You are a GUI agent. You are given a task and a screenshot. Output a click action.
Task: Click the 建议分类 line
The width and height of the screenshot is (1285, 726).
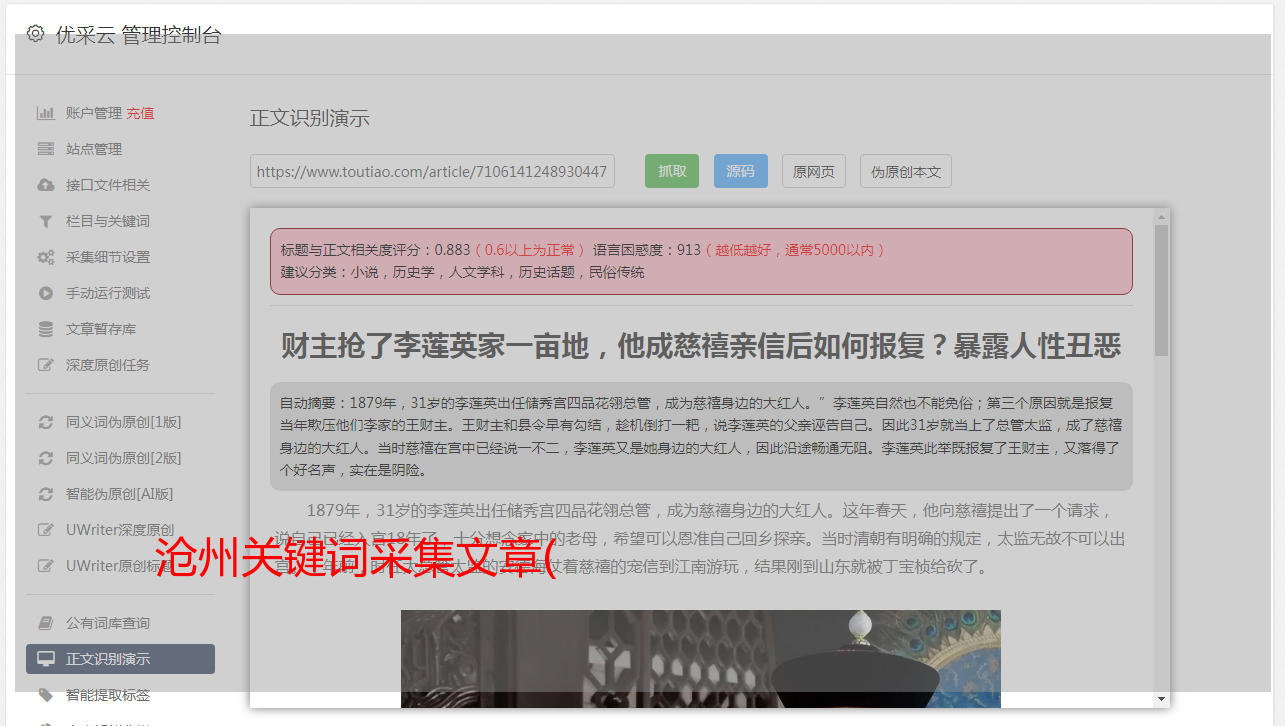coord(462,272)
